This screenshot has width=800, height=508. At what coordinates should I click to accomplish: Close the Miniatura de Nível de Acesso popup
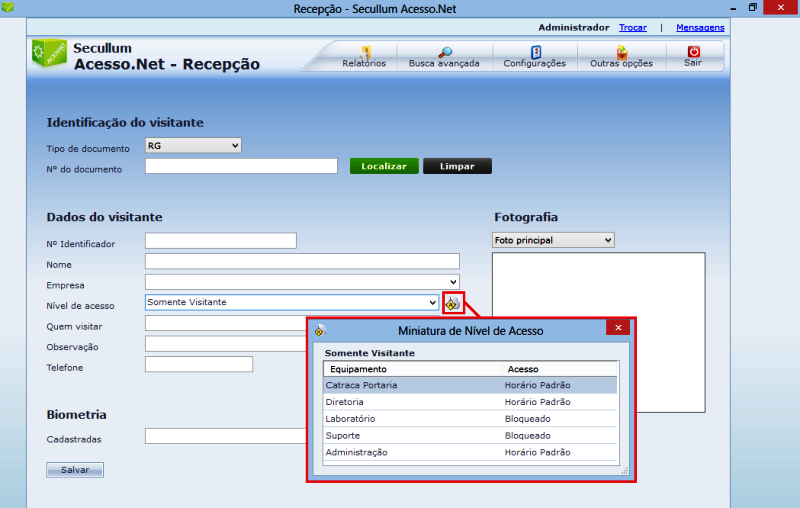pos(619,328)
